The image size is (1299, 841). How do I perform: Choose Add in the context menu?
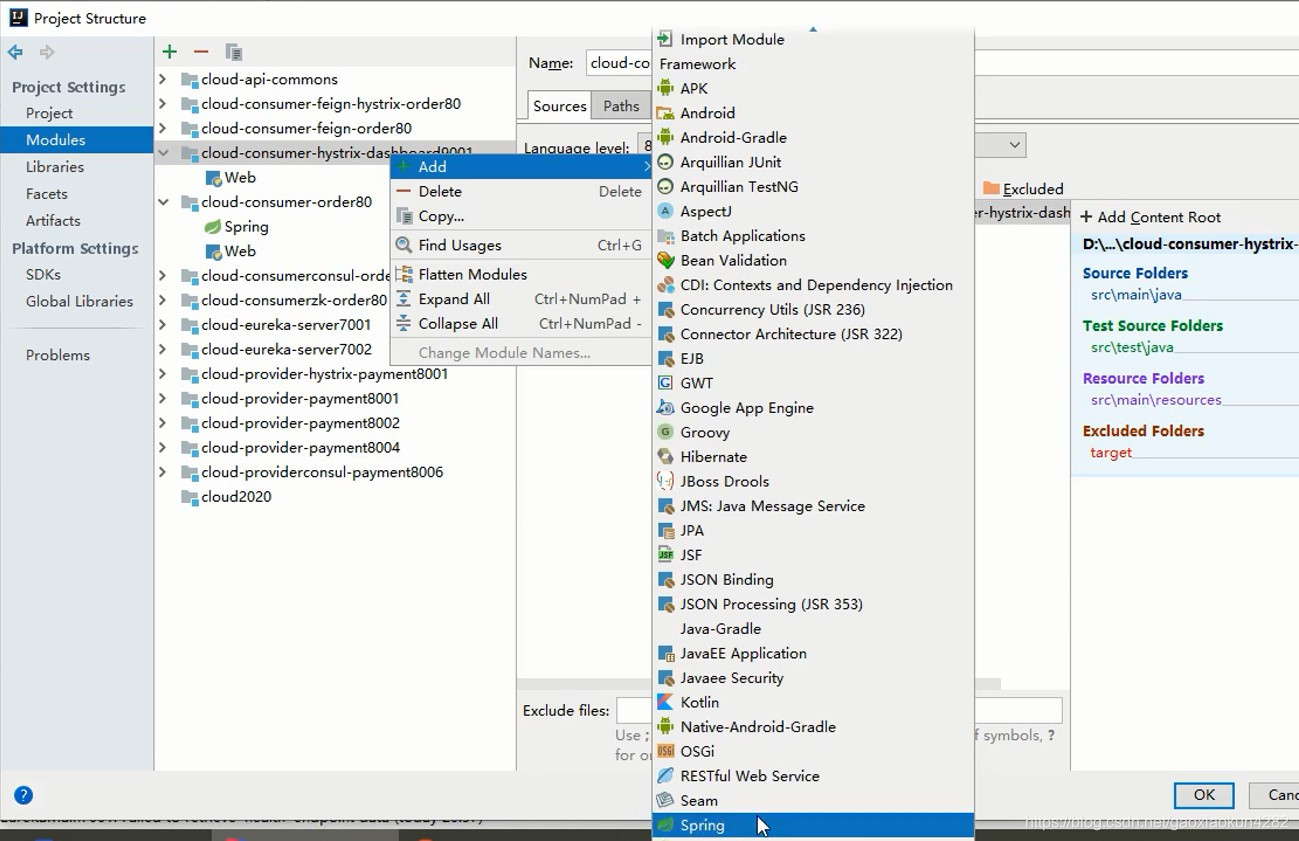[520, 167]
